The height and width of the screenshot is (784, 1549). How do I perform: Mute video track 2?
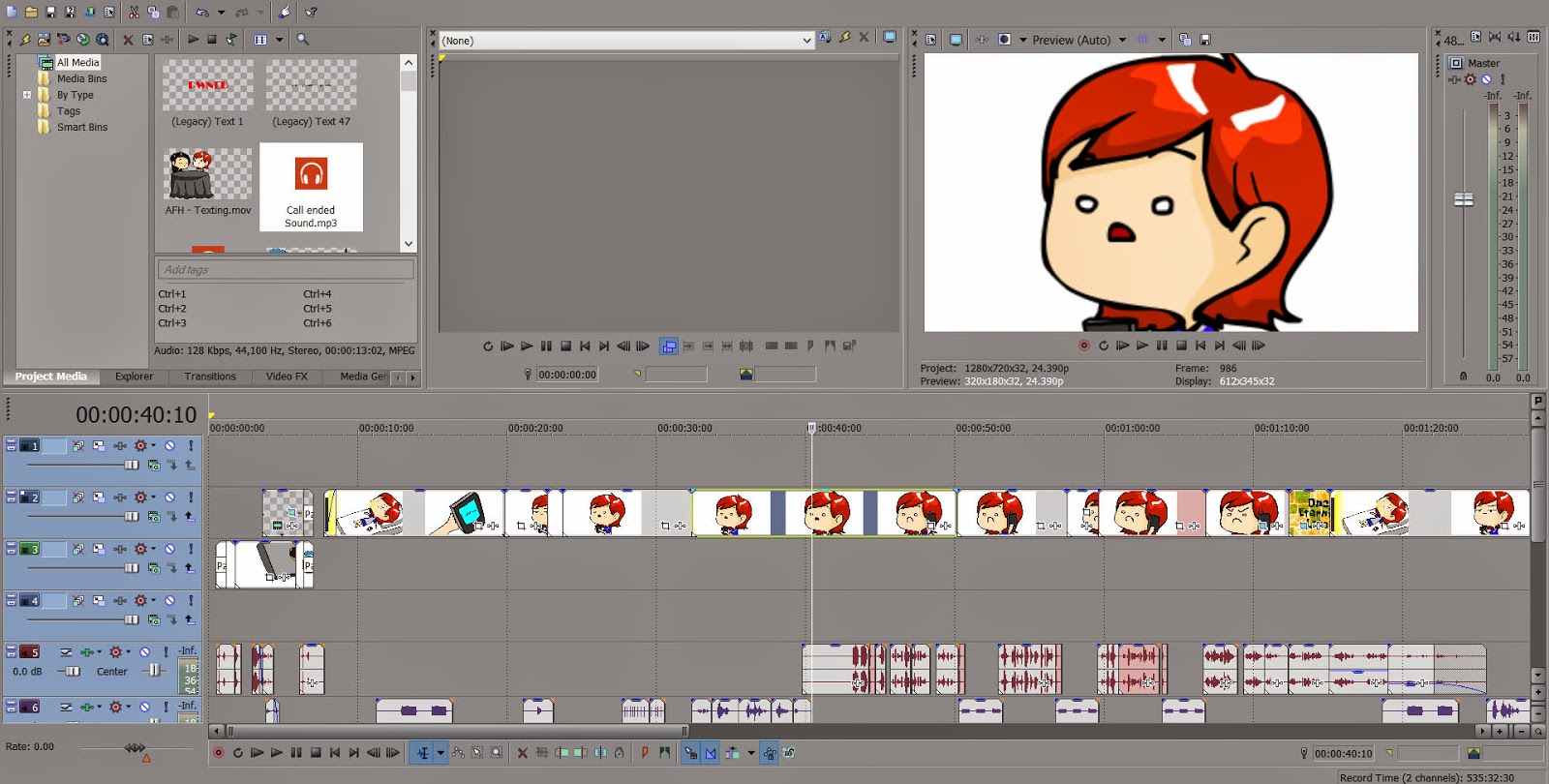pyautogui.click(x=169, y=498)
